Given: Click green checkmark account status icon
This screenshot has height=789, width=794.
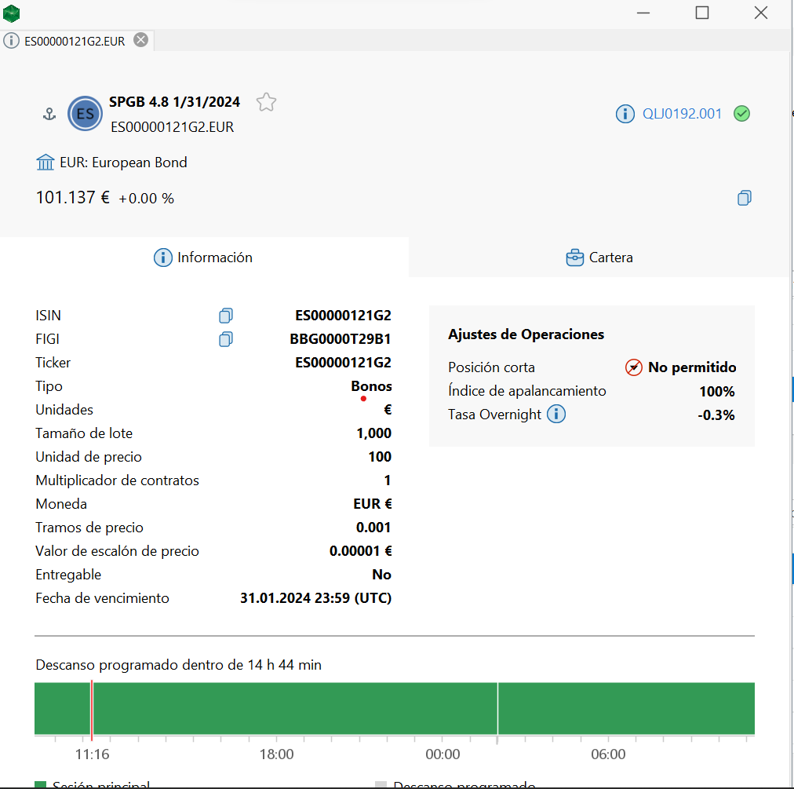Looking at the screenshot, I should tap(742, 114).
